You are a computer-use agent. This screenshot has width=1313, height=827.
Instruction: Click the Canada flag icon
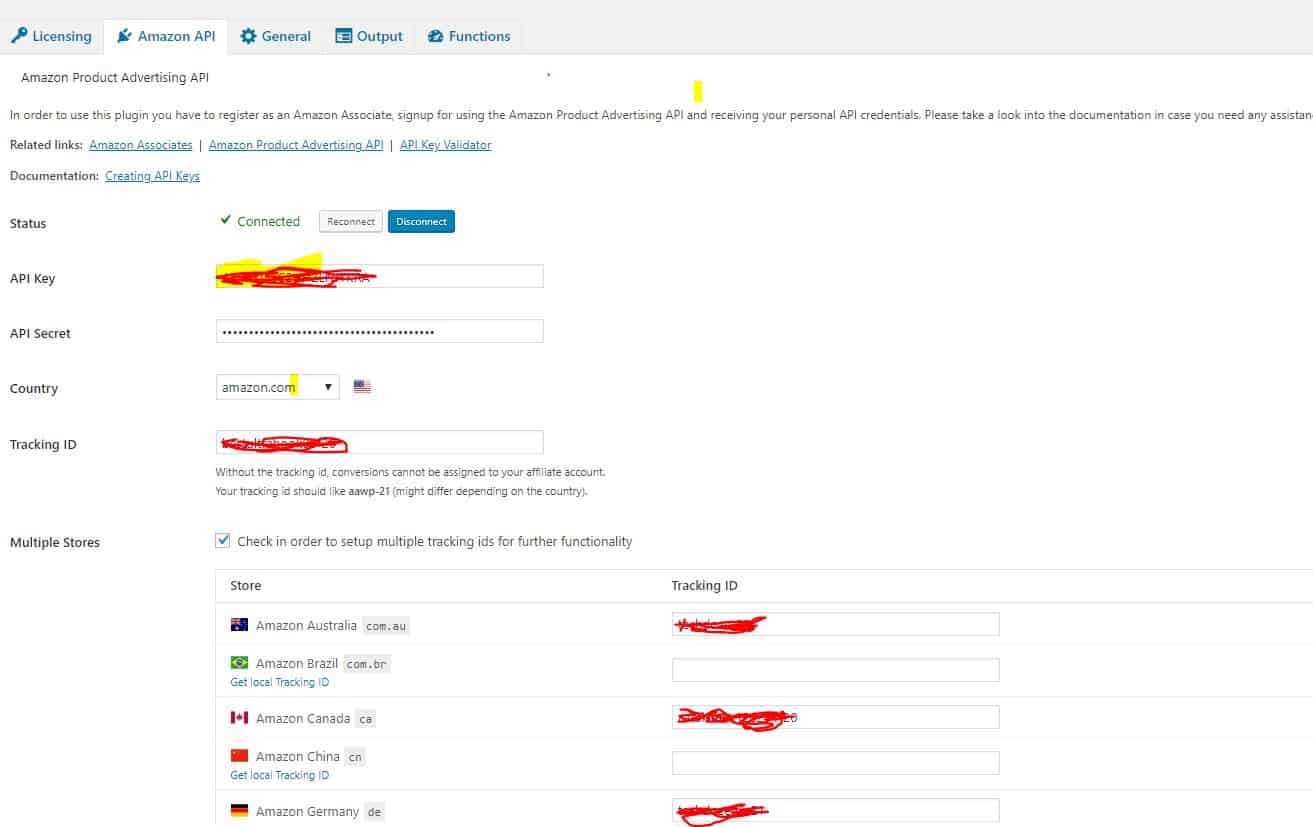click(x=239, y=718)
